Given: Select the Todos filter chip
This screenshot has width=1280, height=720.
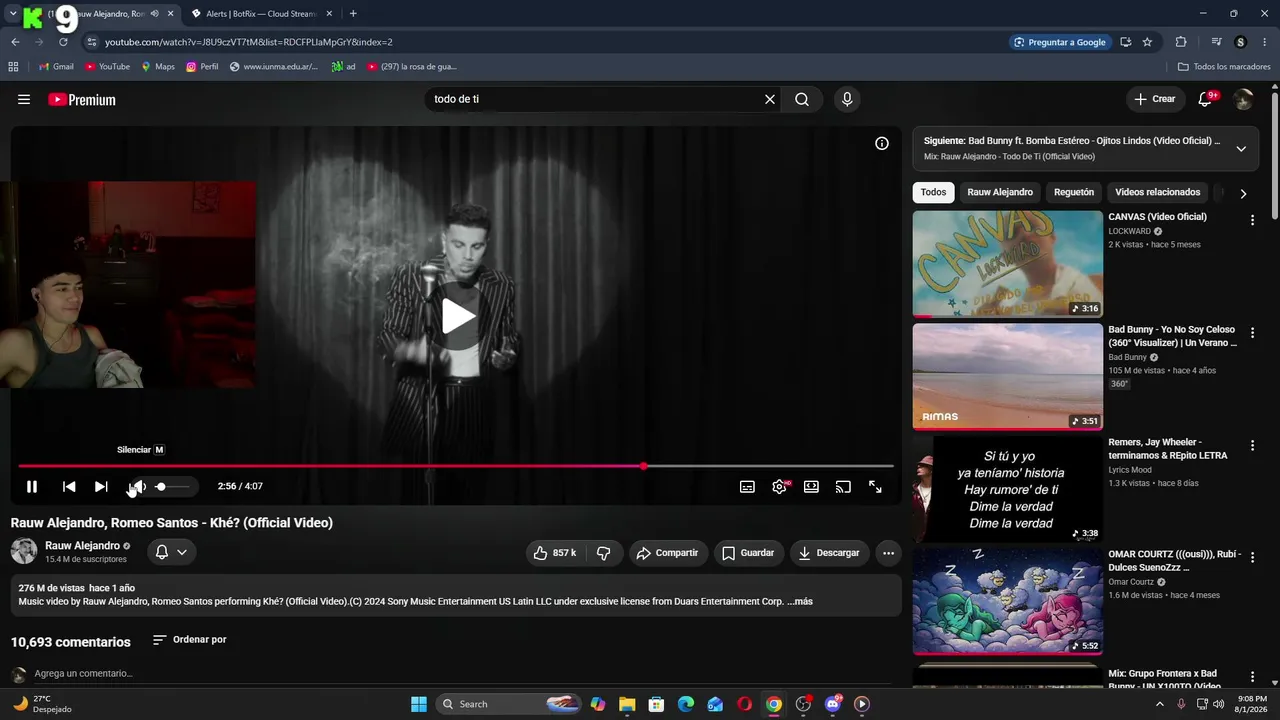Looking at the screenshot, I should pos(933,192).
